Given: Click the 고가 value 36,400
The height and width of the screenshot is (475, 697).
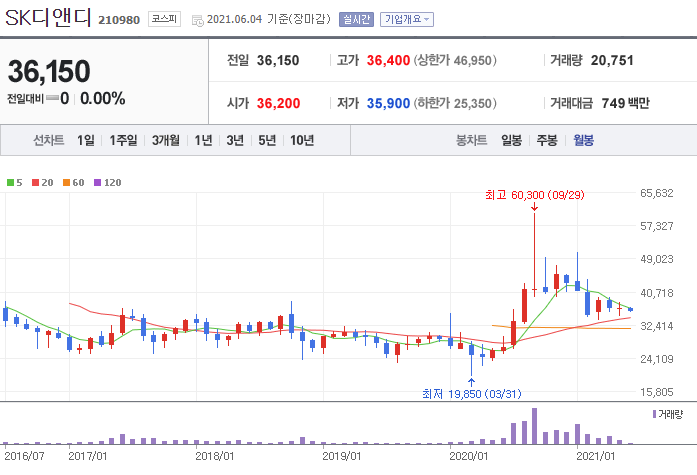Looking at the screenshot, I should [x=388, y=60].
